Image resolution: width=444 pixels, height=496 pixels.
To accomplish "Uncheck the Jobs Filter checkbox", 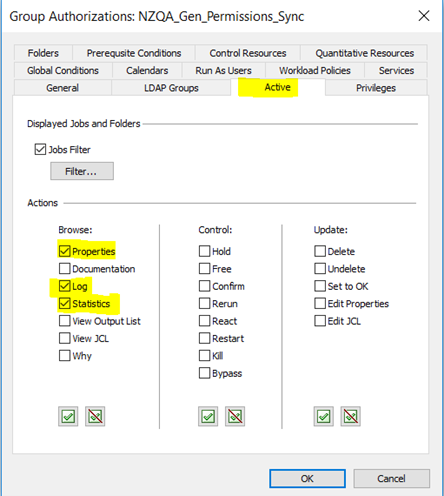I will click(x=40, y=149).
